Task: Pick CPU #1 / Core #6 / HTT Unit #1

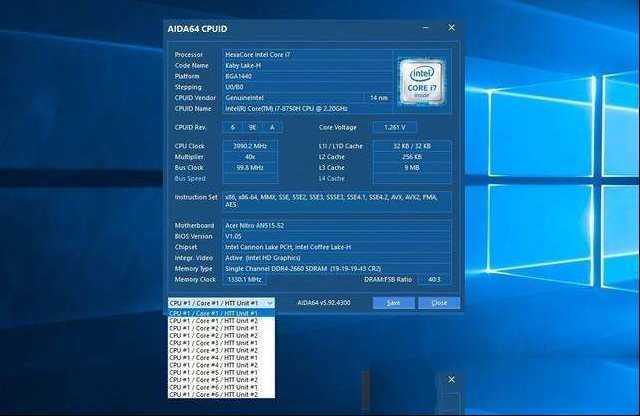Action: coord(221,387)
